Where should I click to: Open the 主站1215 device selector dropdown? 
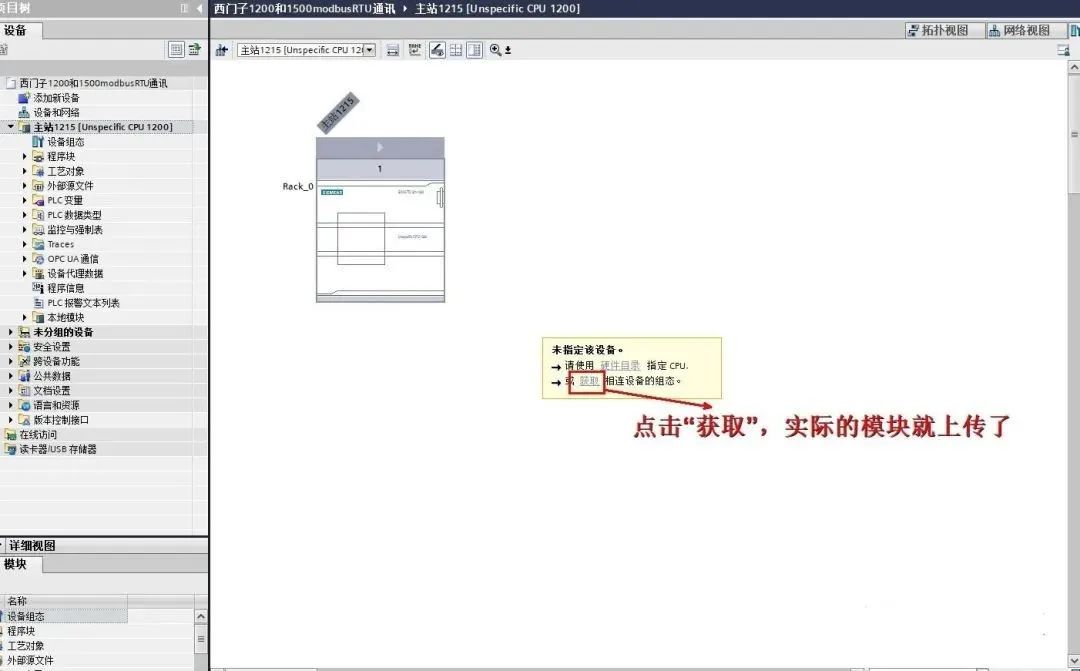(370, 50)
